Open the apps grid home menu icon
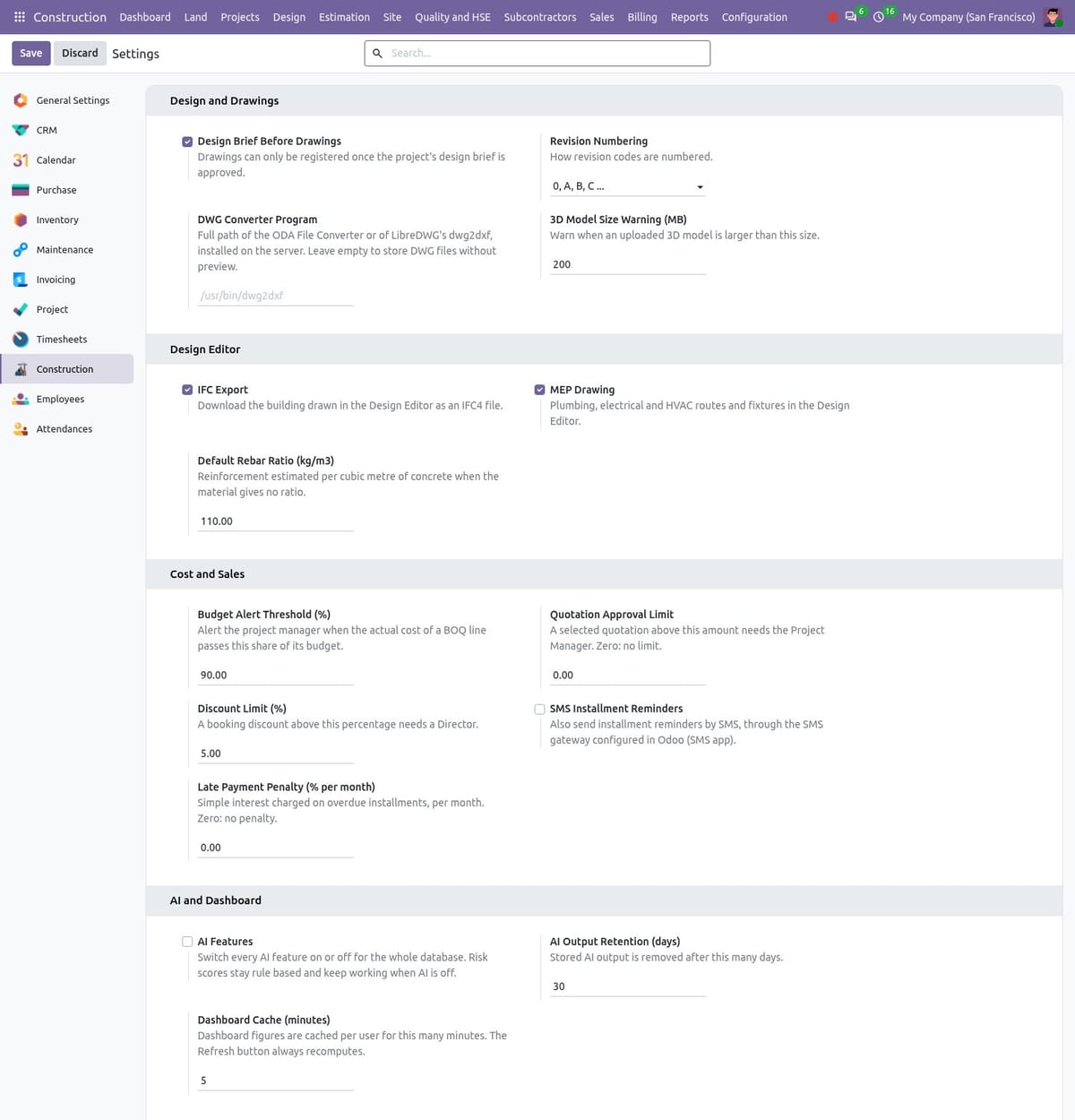 [20, 17]
